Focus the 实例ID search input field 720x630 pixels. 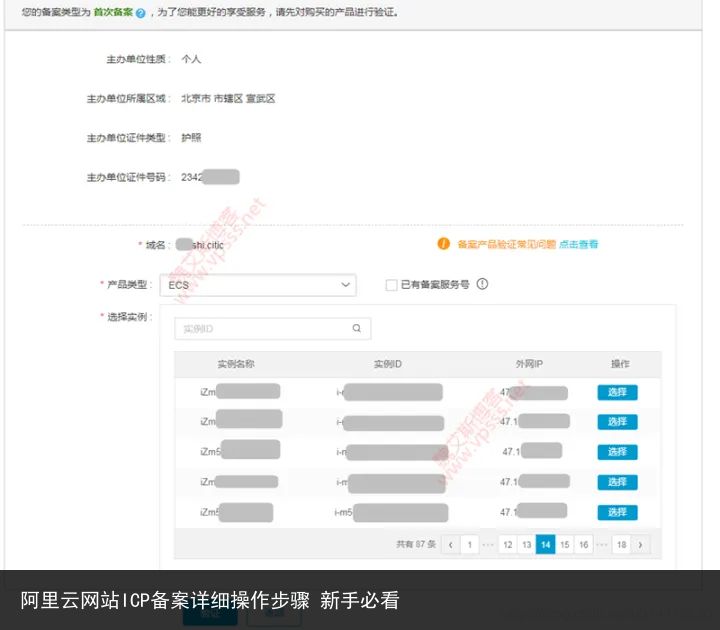pyautogui.click(x=272, y=329)
